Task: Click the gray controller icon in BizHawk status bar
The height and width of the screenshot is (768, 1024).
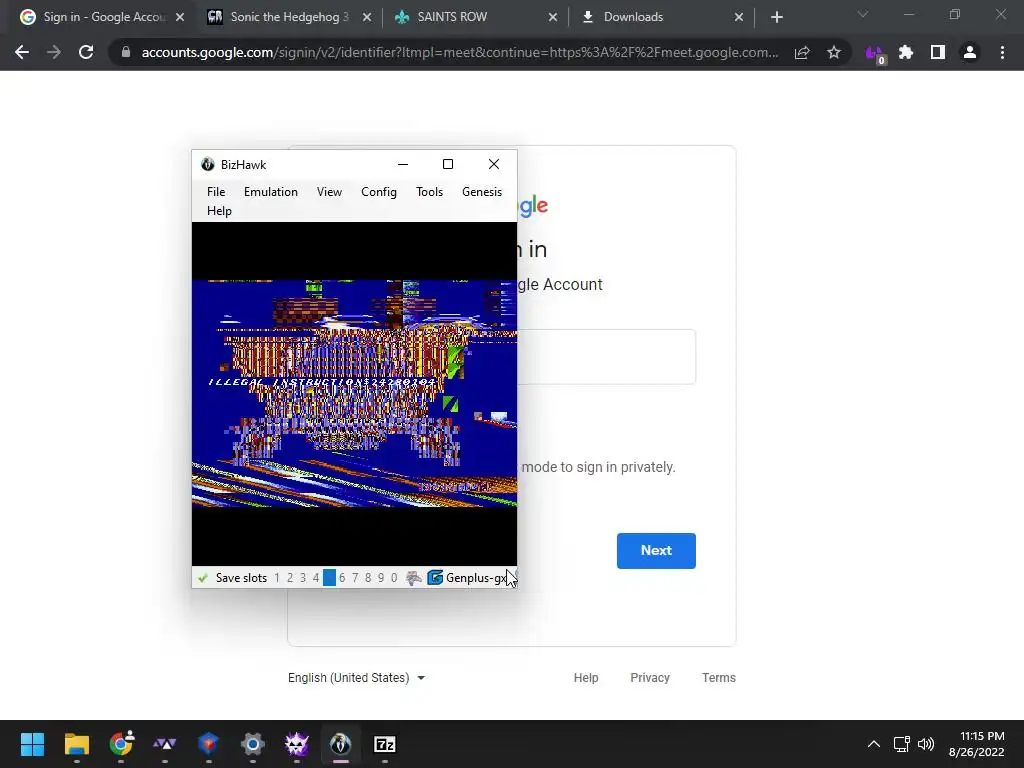Action: click(x=413, y=578)
